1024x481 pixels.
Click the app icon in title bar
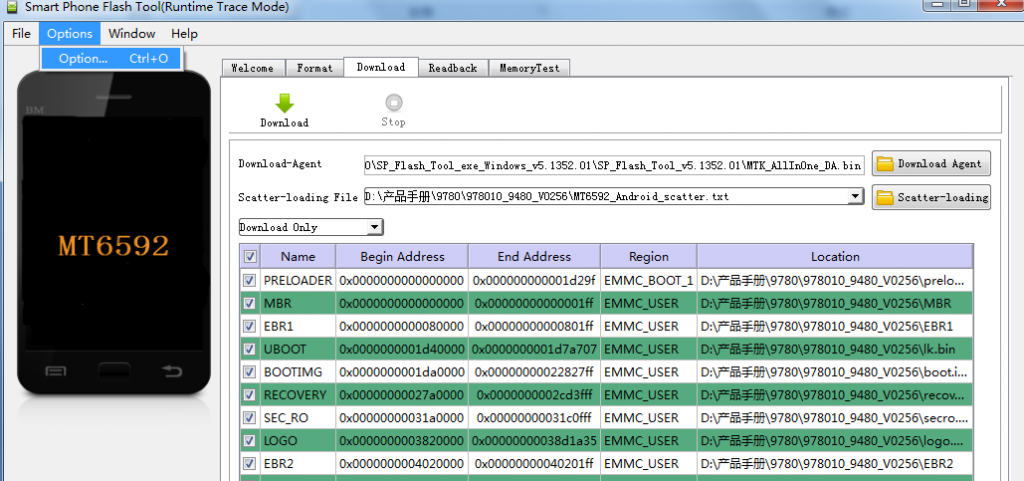[10, 7]
